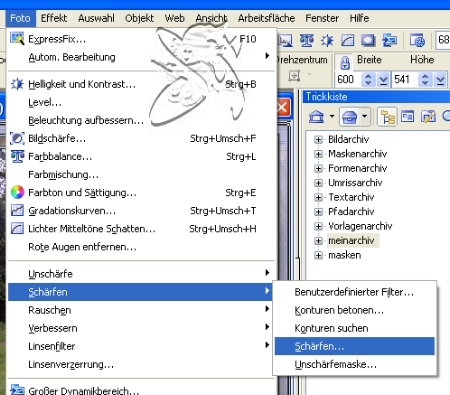This screenshot has height=395, width=450.
Task: Open the Trickkiste library chest icon
Action: click(x=349, y=117)
